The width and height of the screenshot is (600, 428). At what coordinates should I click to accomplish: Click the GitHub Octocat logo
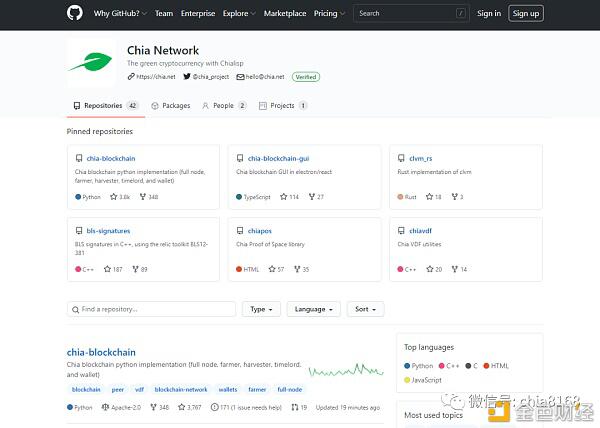coord(75,13)
